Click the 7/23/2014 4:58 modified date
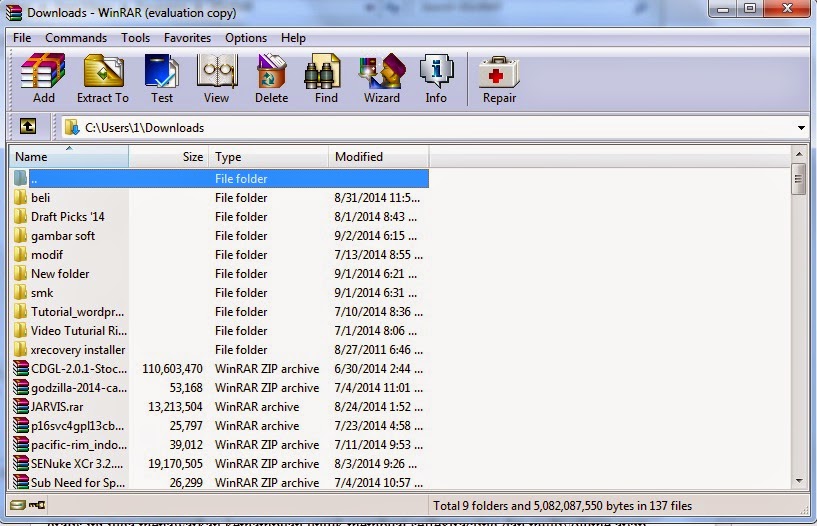The image size is (817, 526). [378, 425]
